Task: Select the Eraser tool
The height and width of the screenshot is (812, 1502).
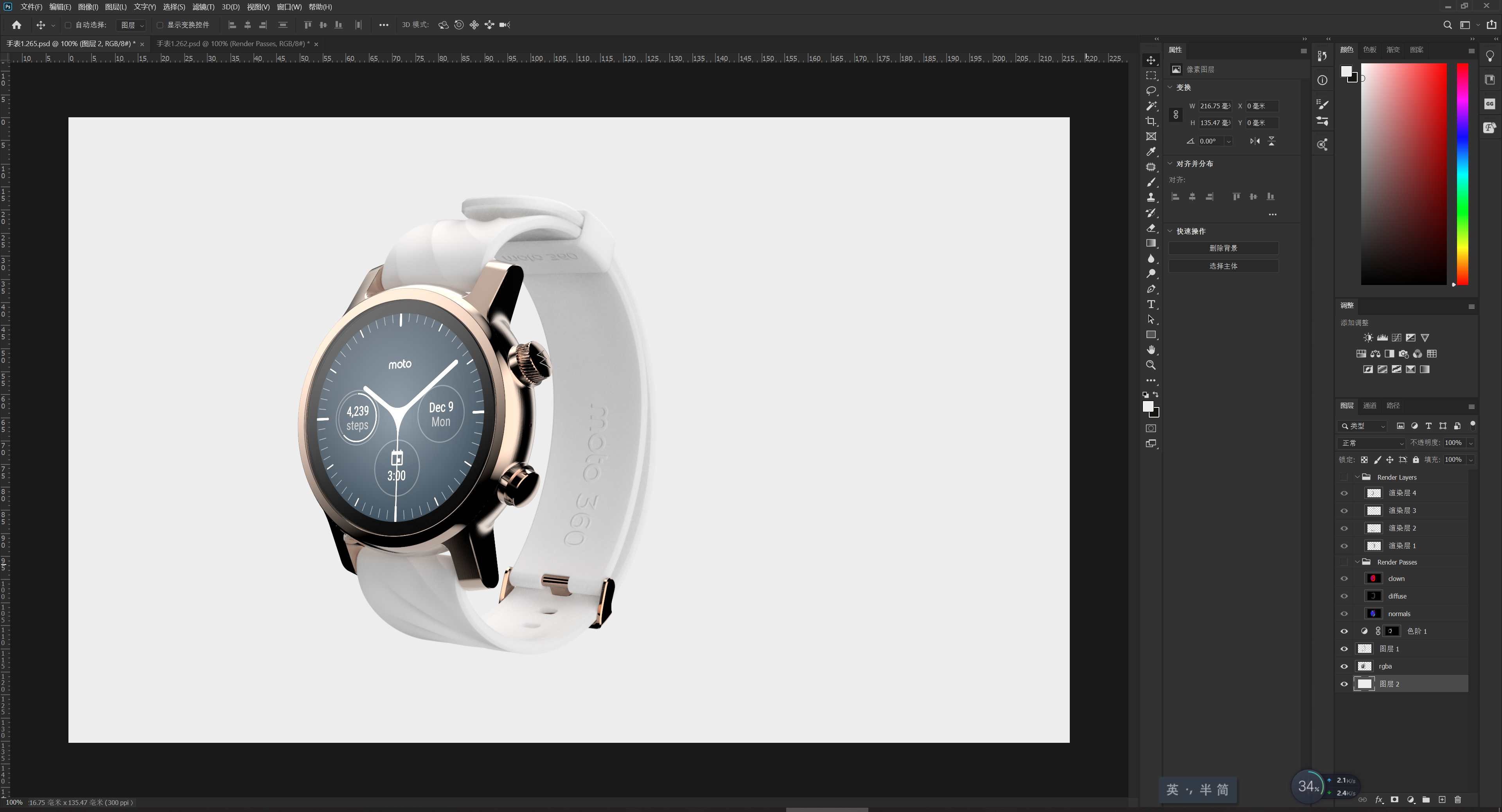Action: pos(1150,228)
